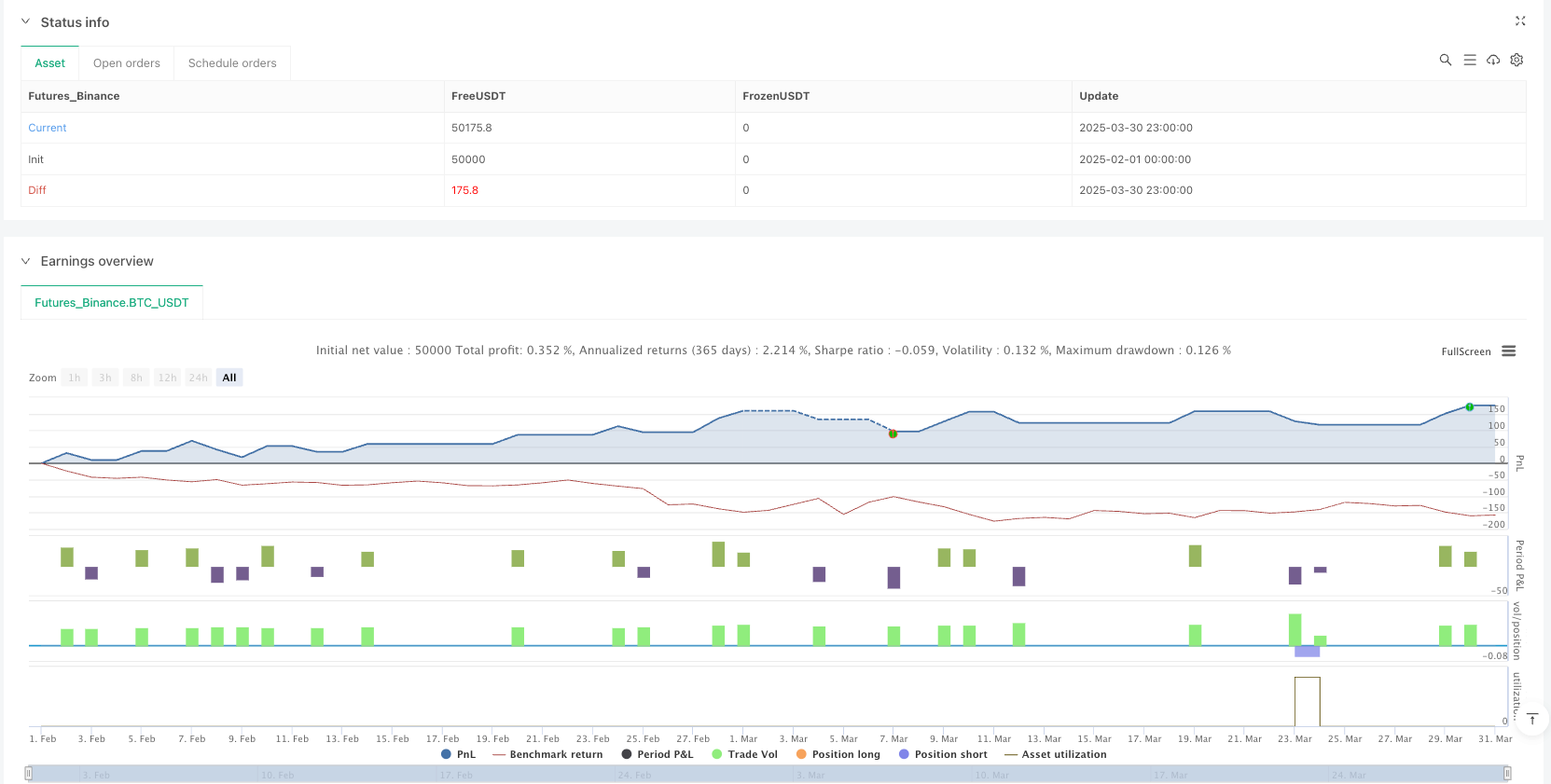Click the back-to-top arrow button
This screenshot has width=1551, height=784.
click(1531, 720)
